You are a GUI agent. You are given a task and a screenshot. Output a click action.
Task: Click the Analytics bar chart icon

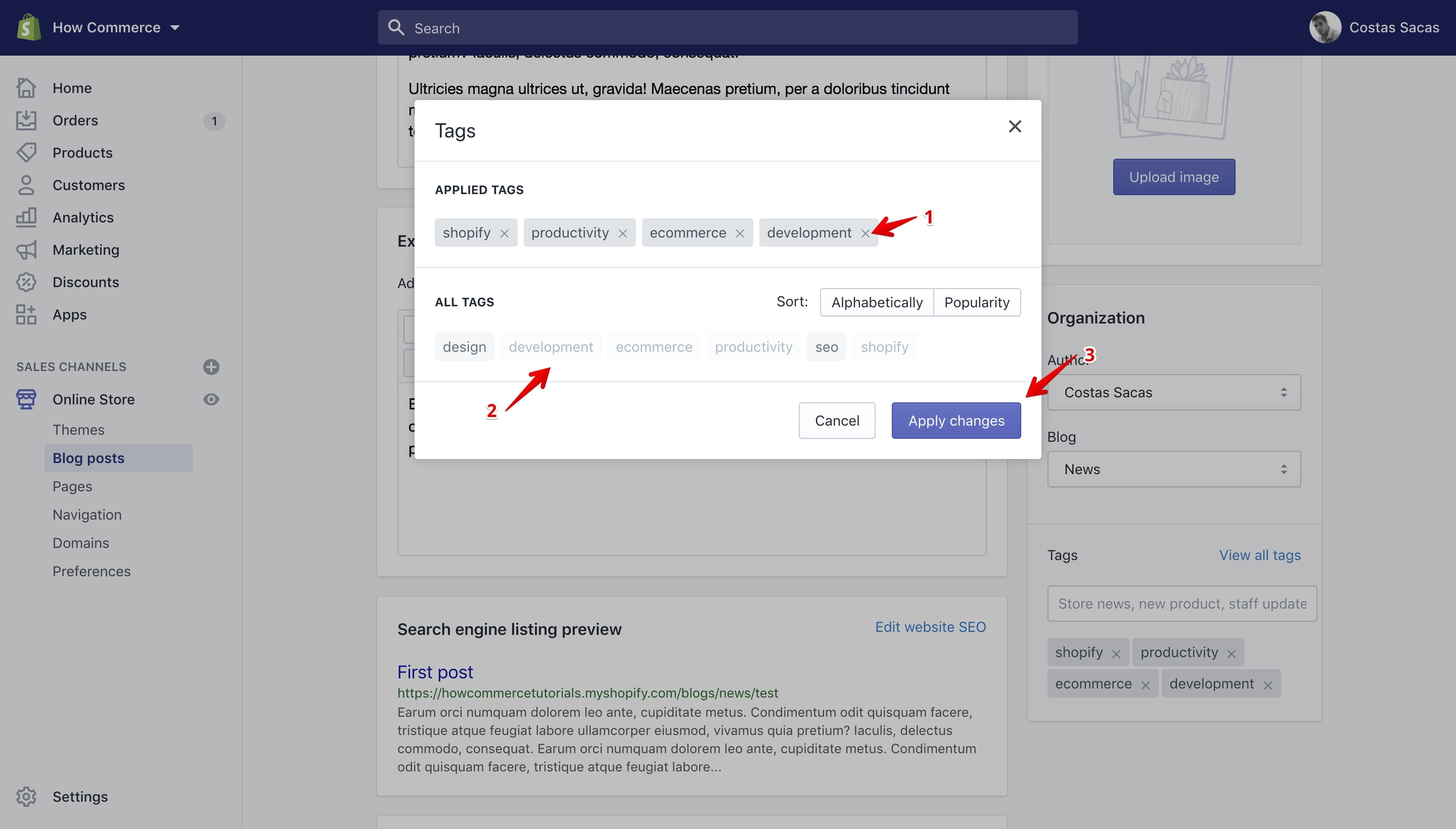pos(26,217)
